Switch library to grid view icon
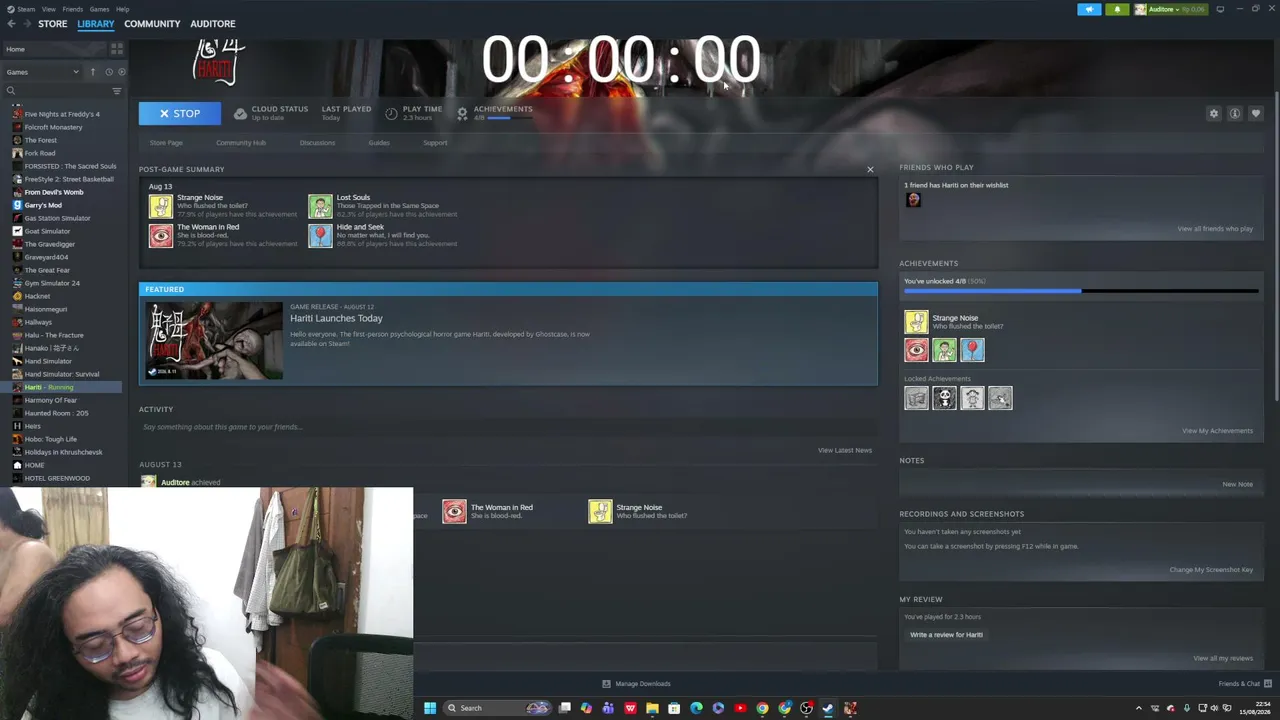This screenshot has height=720, width=1280. click(x=117, y=48)
